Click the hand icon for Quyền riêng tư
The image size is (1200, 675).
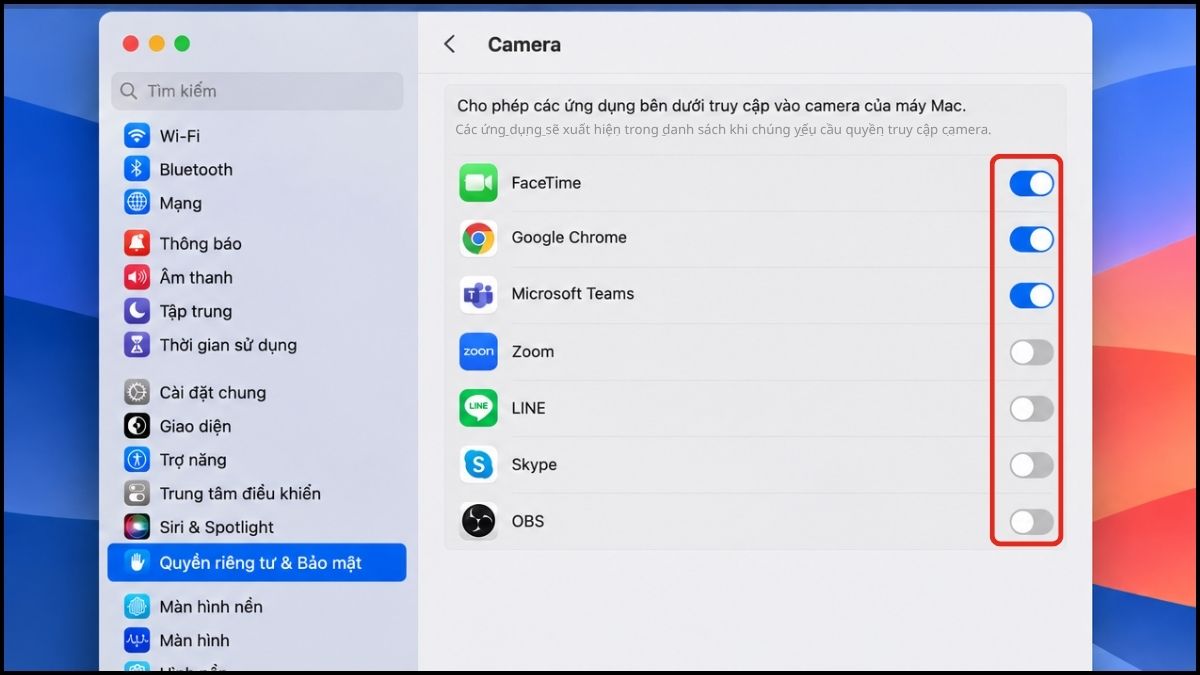pyautogui.click(x=137, y=562)
